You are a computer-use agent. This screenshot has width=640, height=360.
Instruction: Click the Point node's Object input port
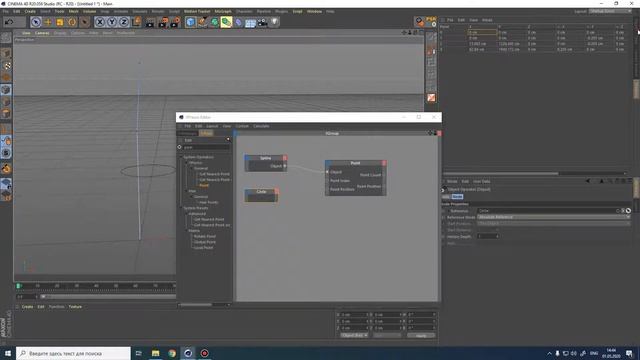point(327,172)
